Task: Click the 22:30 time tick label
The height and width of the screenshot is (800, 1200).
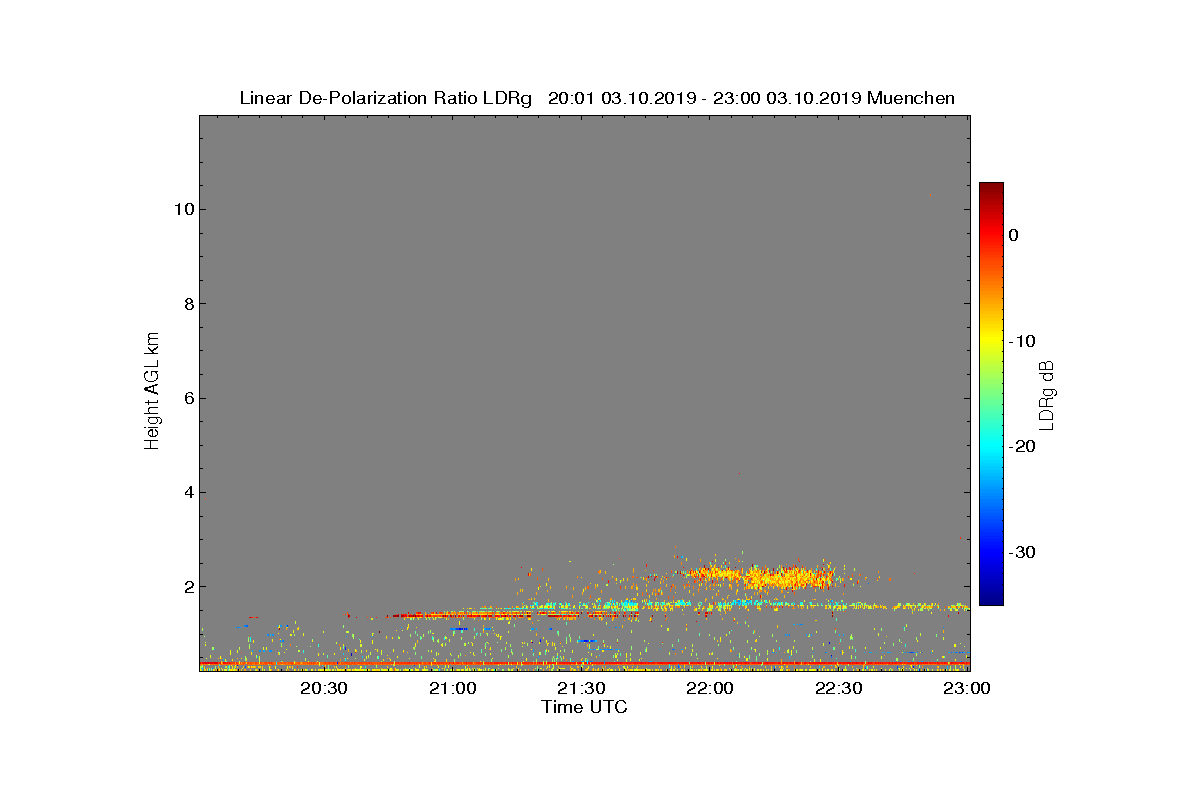Action: pyautogui.click(x=840, y=689)
